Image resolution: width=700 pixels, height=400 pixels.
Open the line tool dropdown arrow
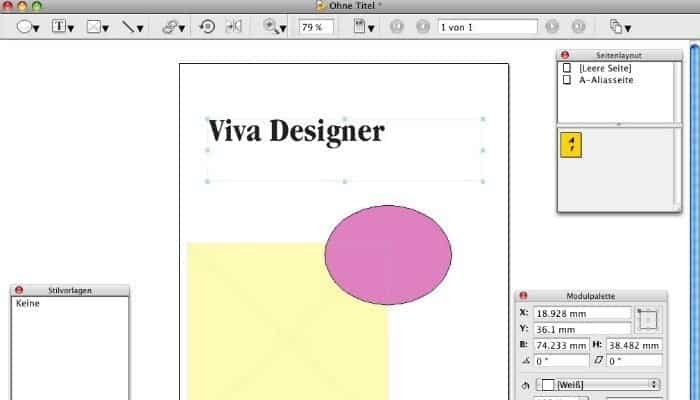[140, 29]
